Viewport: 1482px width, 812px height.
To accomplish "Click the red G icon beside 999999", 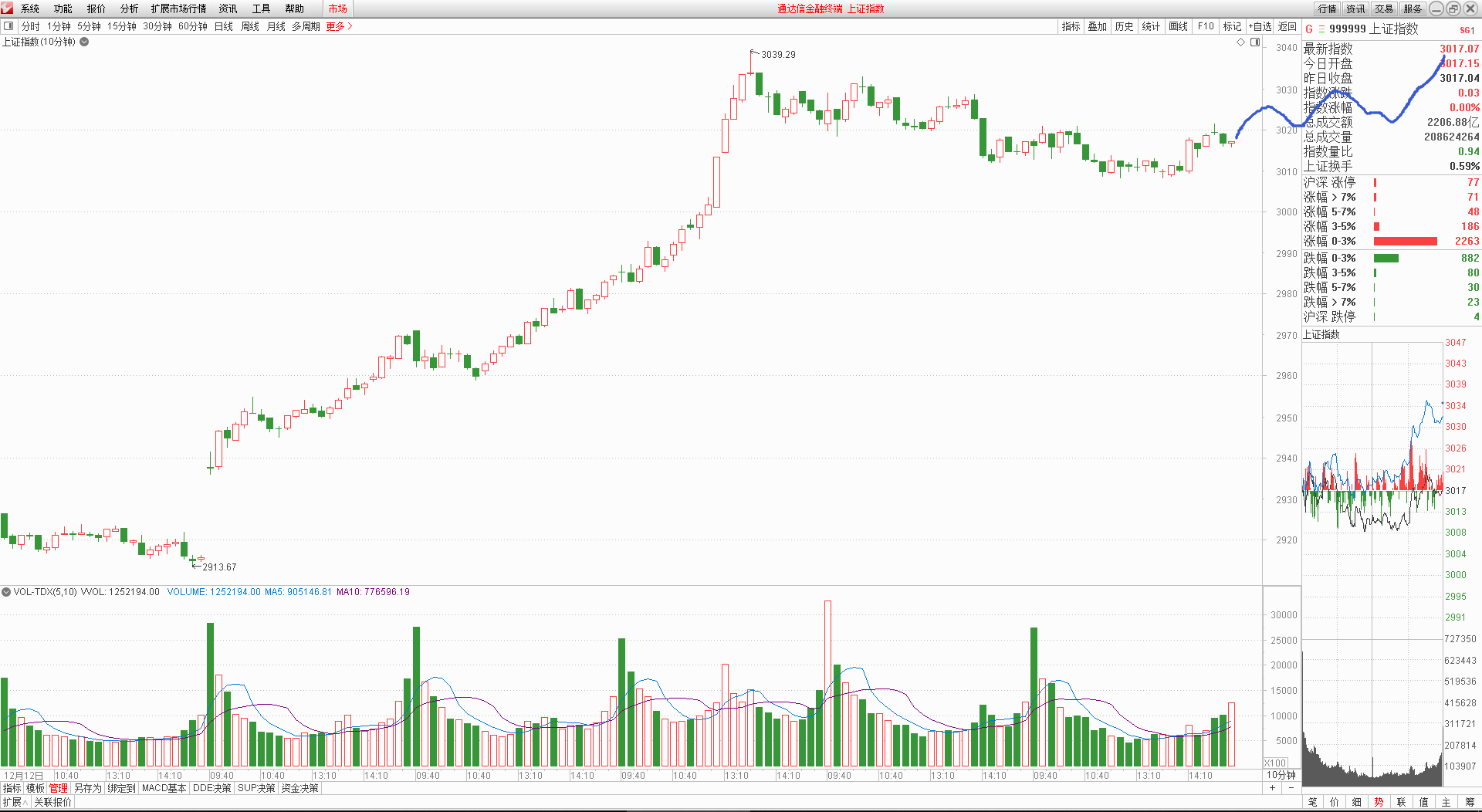I will coord(1309,29).
